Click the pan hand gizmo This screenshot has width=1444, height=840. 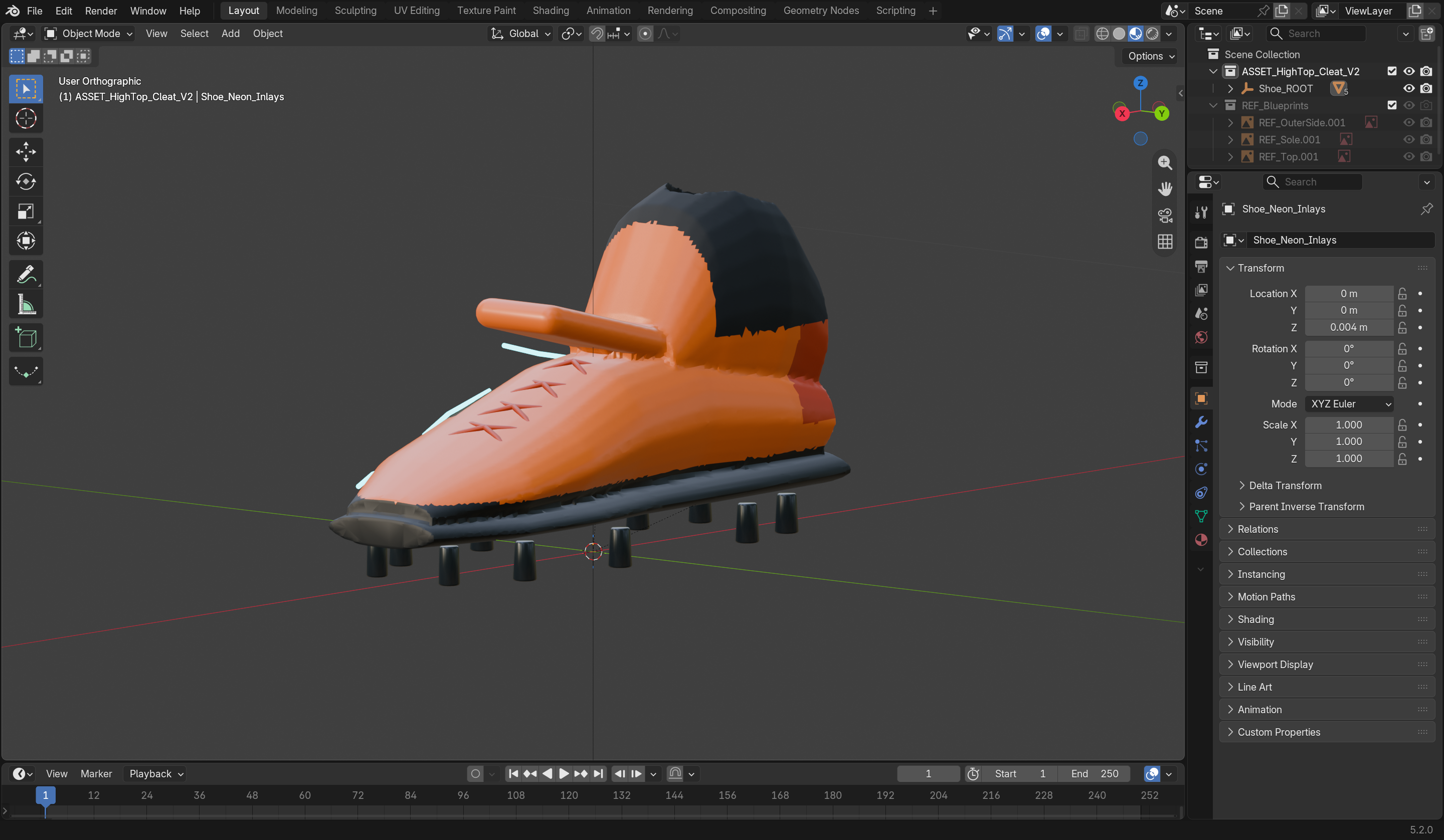(1165, 189)
